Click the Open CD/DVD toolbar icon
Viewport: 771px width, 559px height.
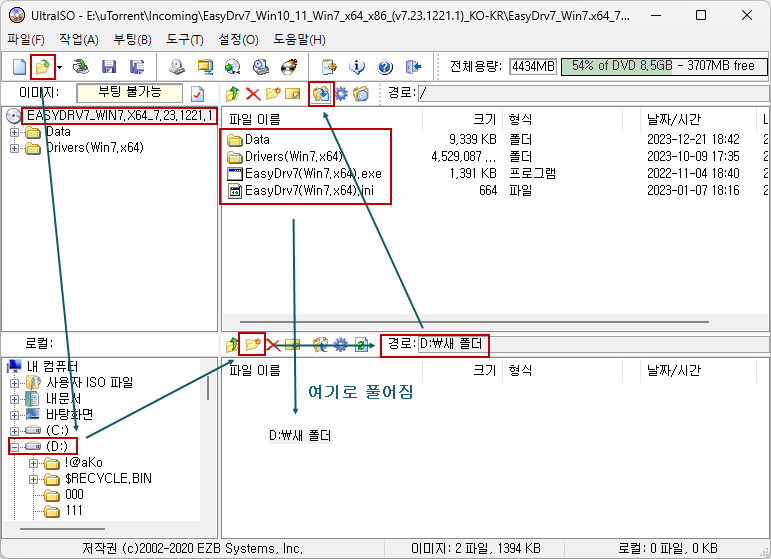point(81,66)
